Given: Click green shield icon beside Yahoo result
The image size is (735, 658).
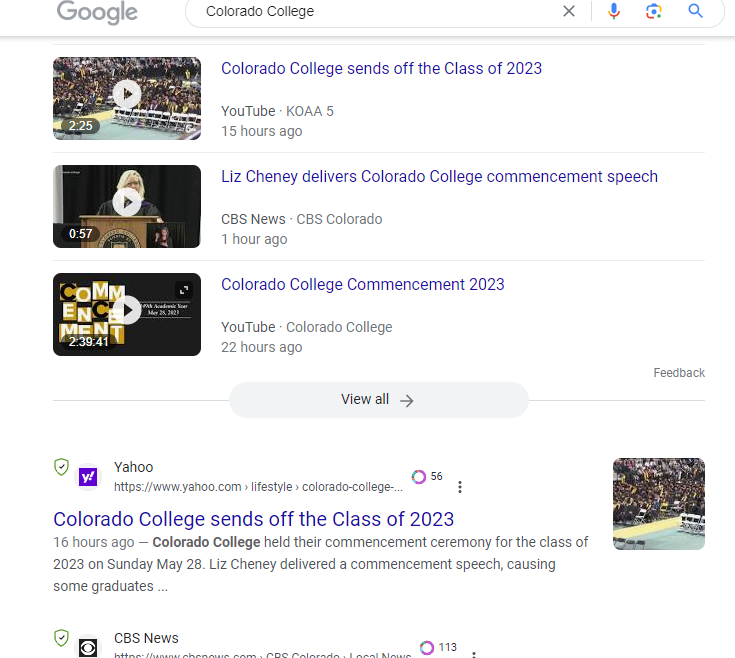Looking at the screenshot, I should coord(61,467).
